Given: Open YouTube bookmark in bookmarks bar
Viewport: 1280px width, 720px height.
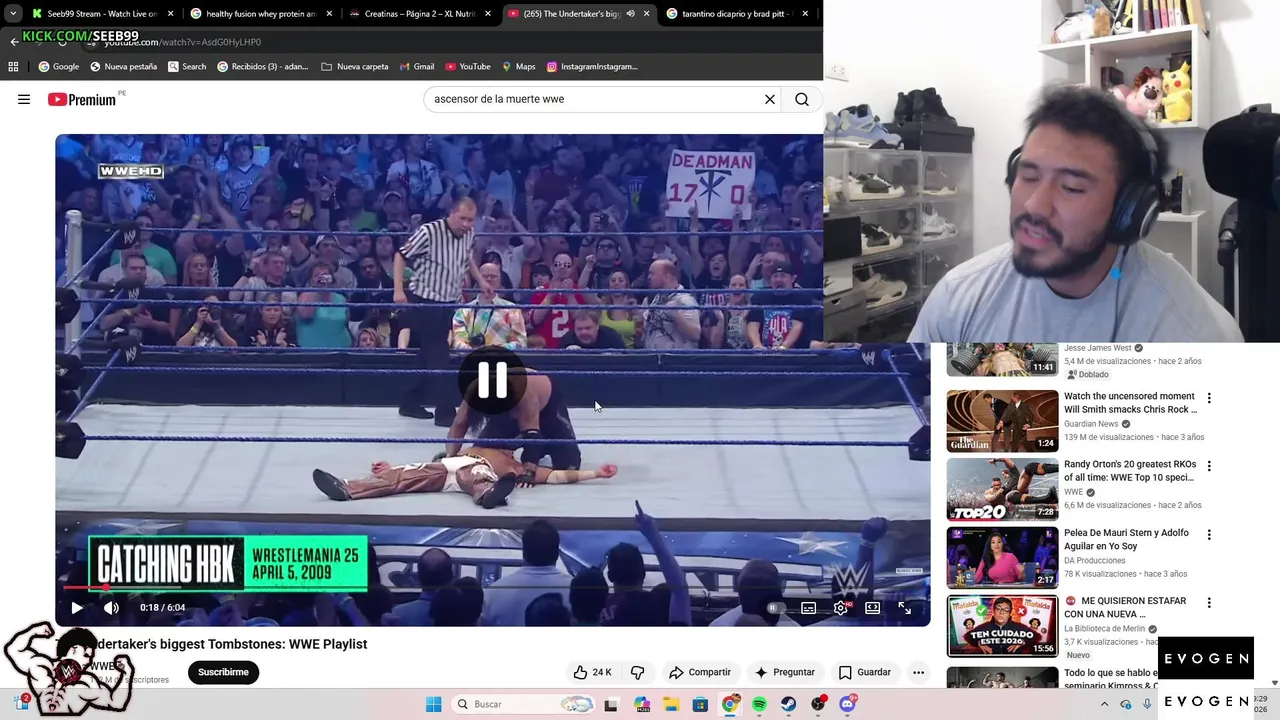Looking at the screenshot, I should 468,67.
